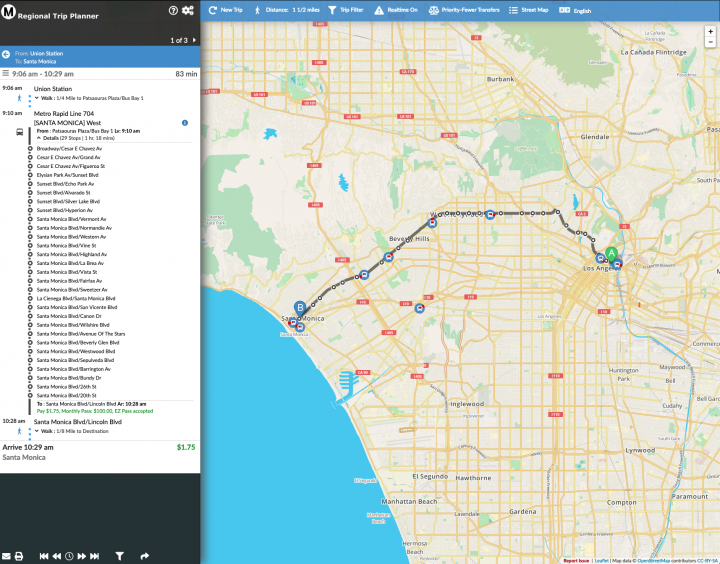Go to the earlier trip
The height and width of the screenshot is (564, 720).
56,556
